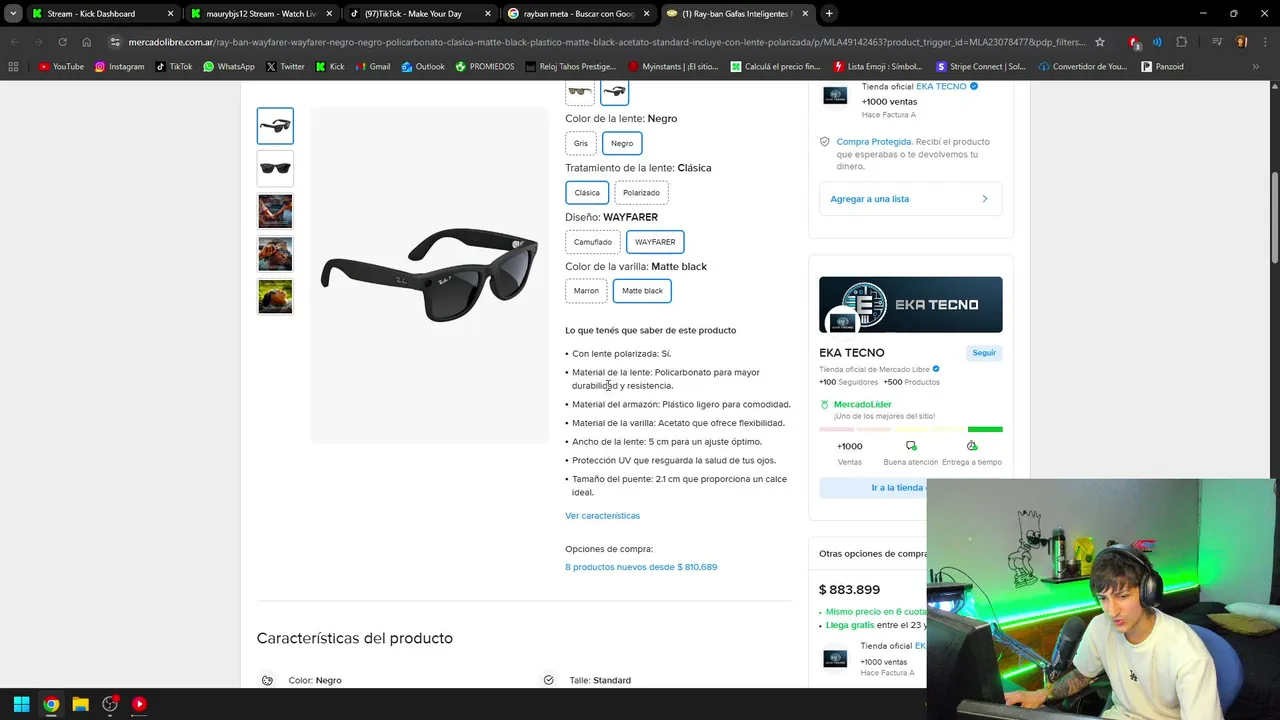Open the Instagram bookmark
This screenshot has height=720, width=1280.
(x=119, y=67)
